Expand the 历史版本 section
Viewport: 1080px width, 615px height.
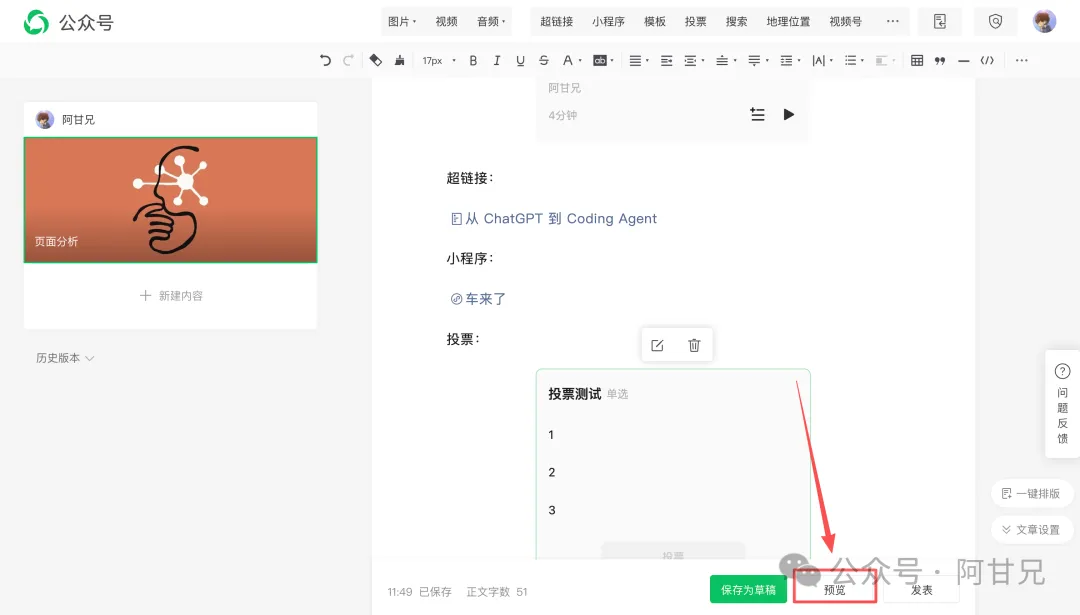click(65, 358)
